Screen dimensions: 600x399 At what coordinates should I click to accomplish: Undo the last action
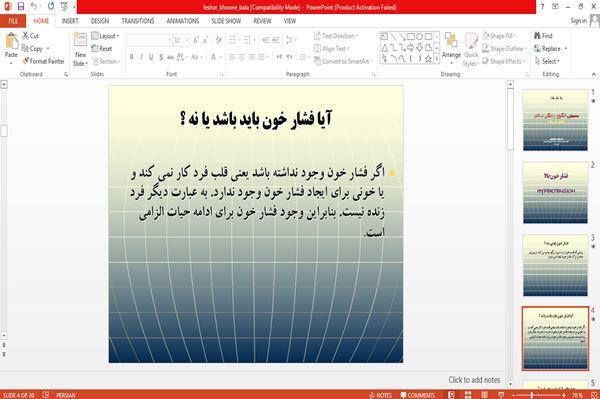click(34, 6)
